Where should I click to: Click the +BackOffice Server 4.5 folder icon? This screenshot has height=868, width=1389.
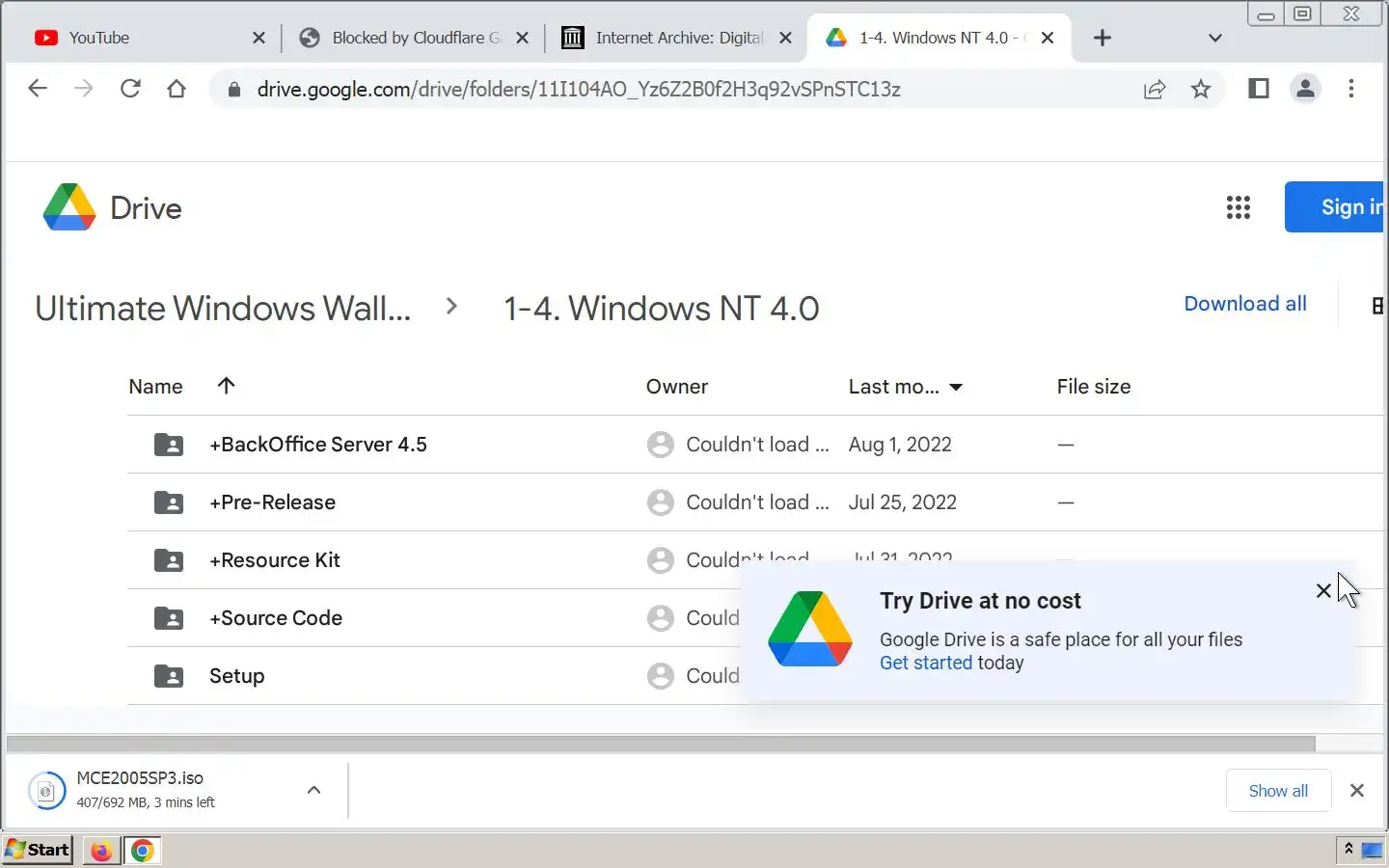(x=169, y=445)
